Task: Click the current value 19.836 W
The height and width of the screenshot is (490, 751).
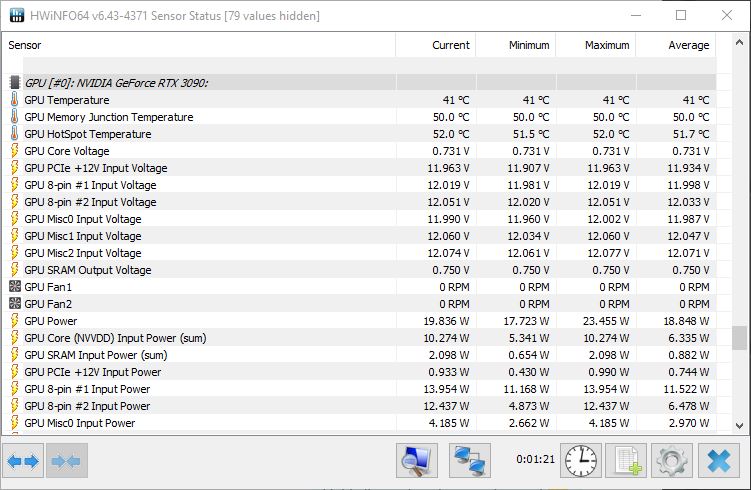Action: click(446, 321)
